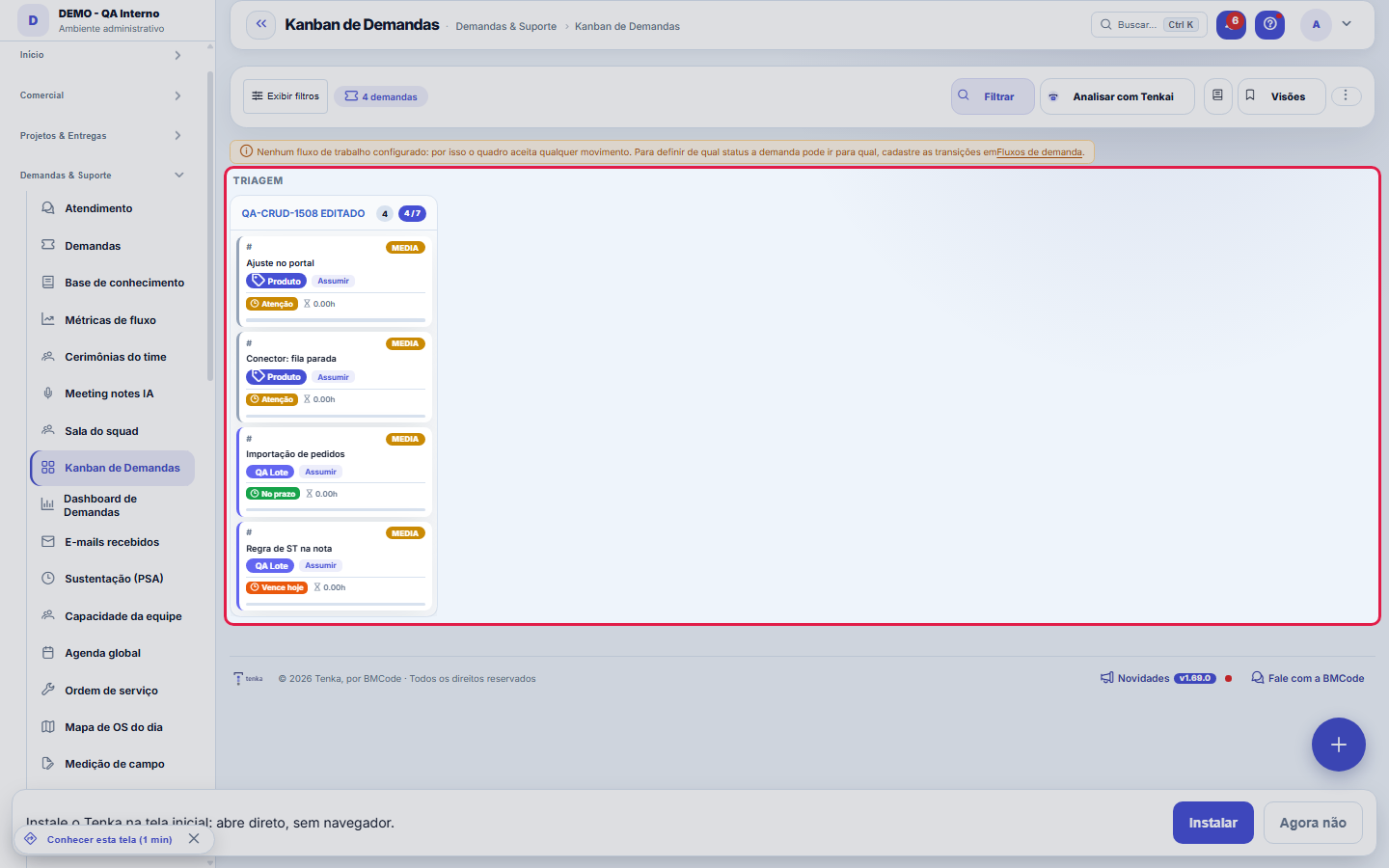The image size is (1389, 868).
Task: Click Assumir on 'Regra de ST na nota' card
Action: pos(321,565)
